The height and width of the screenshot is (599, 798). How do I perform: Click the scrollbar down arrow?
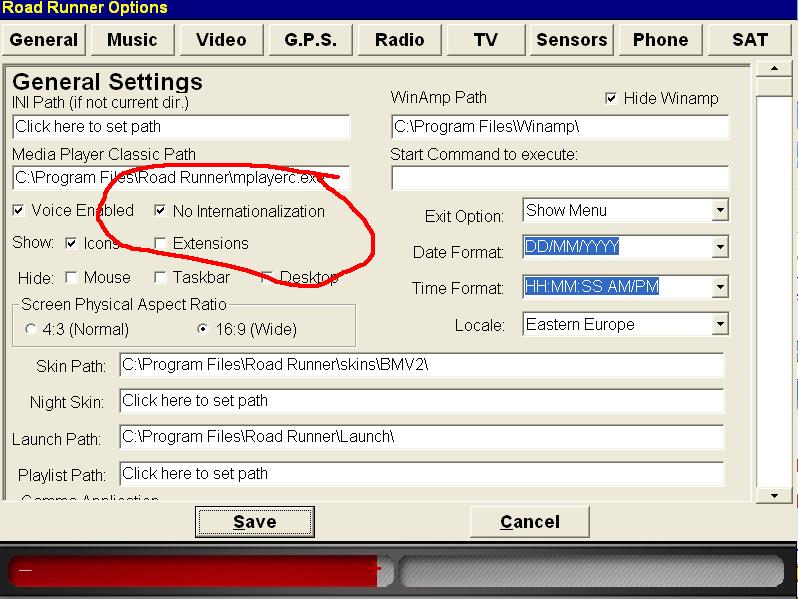773,495
